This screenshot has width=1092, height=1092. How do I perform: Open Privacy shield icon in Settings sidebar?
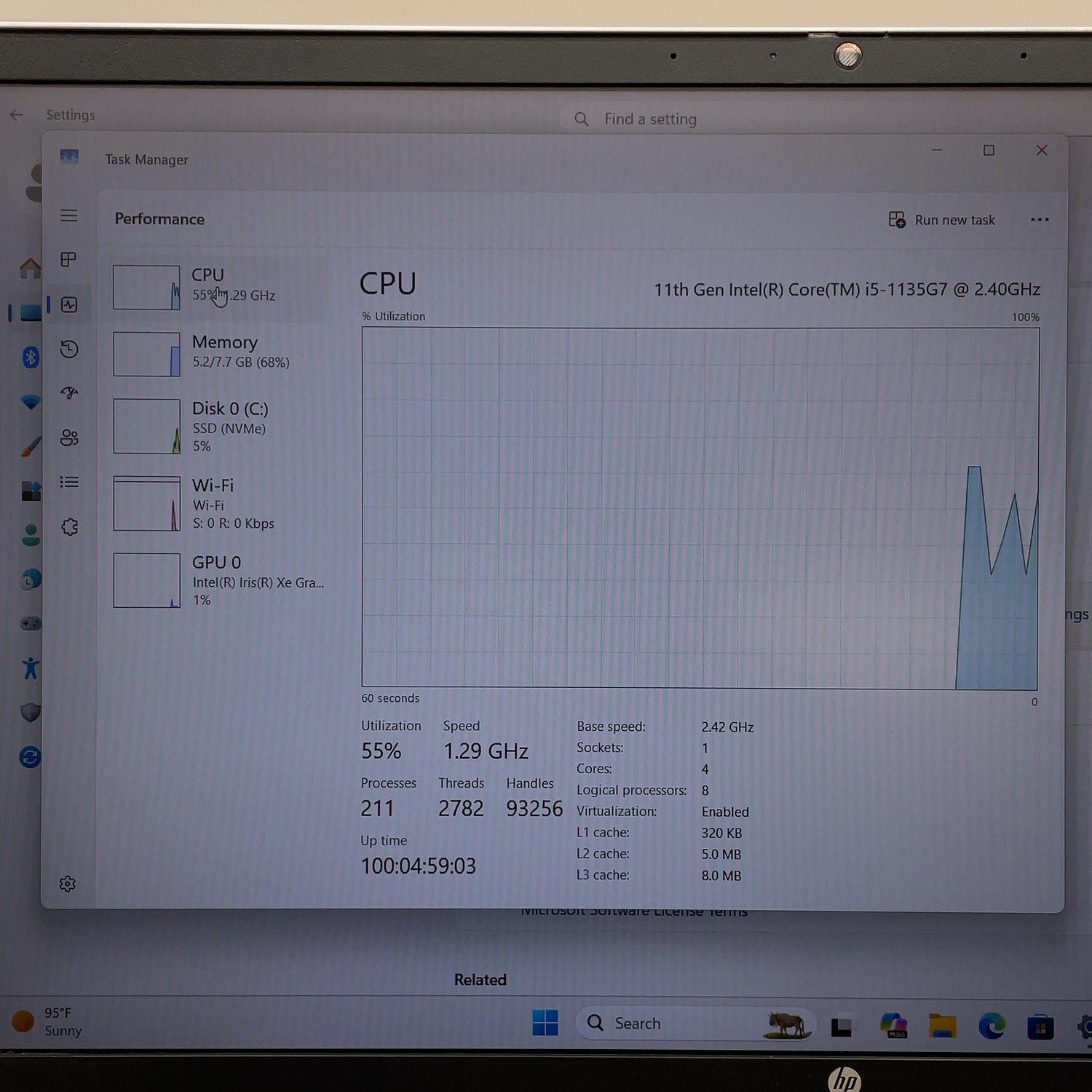click(x=30, y=712)
